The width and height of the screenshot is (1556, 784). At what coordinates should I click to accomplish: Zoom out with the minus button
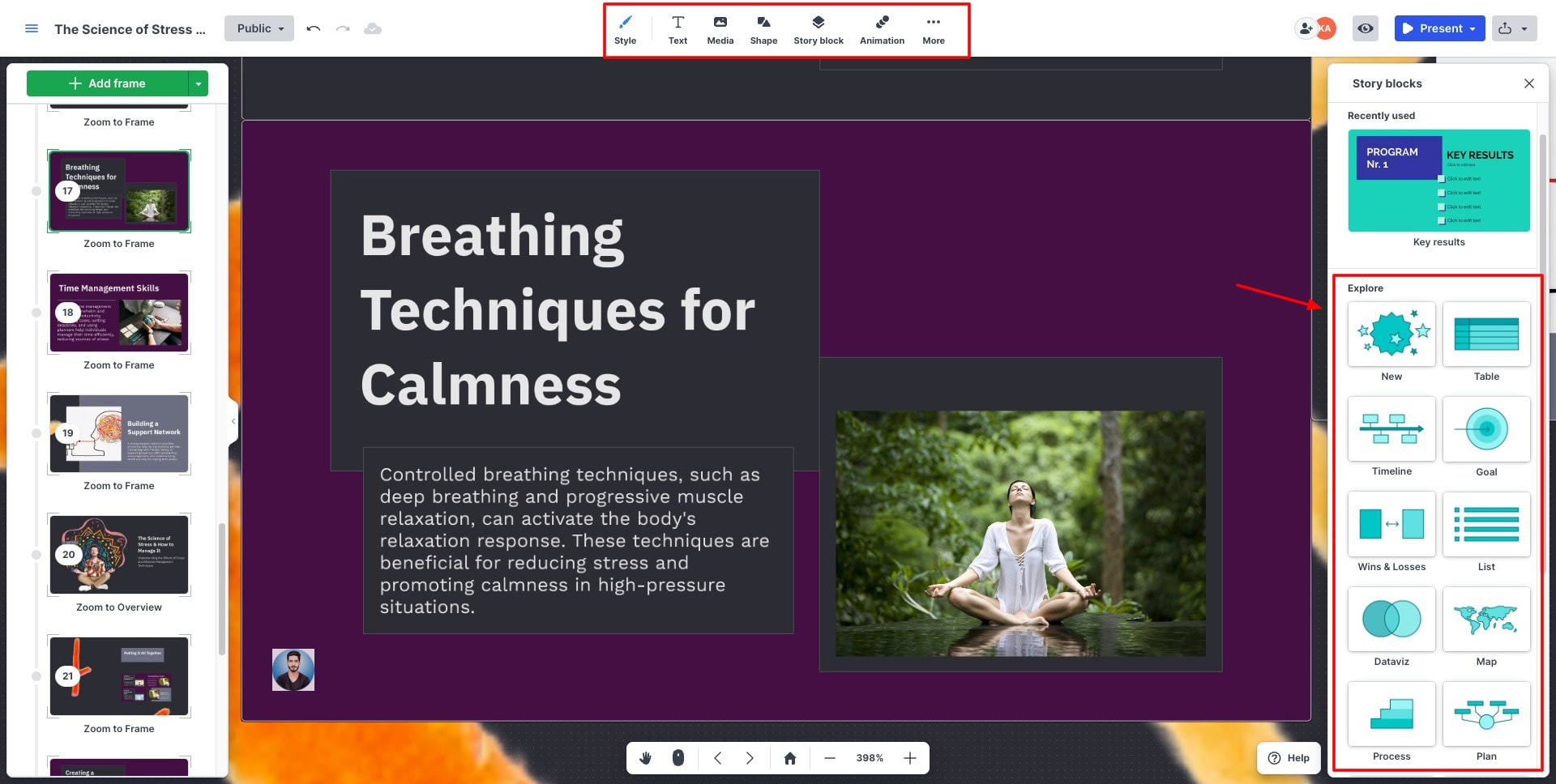tap(829, 758)
